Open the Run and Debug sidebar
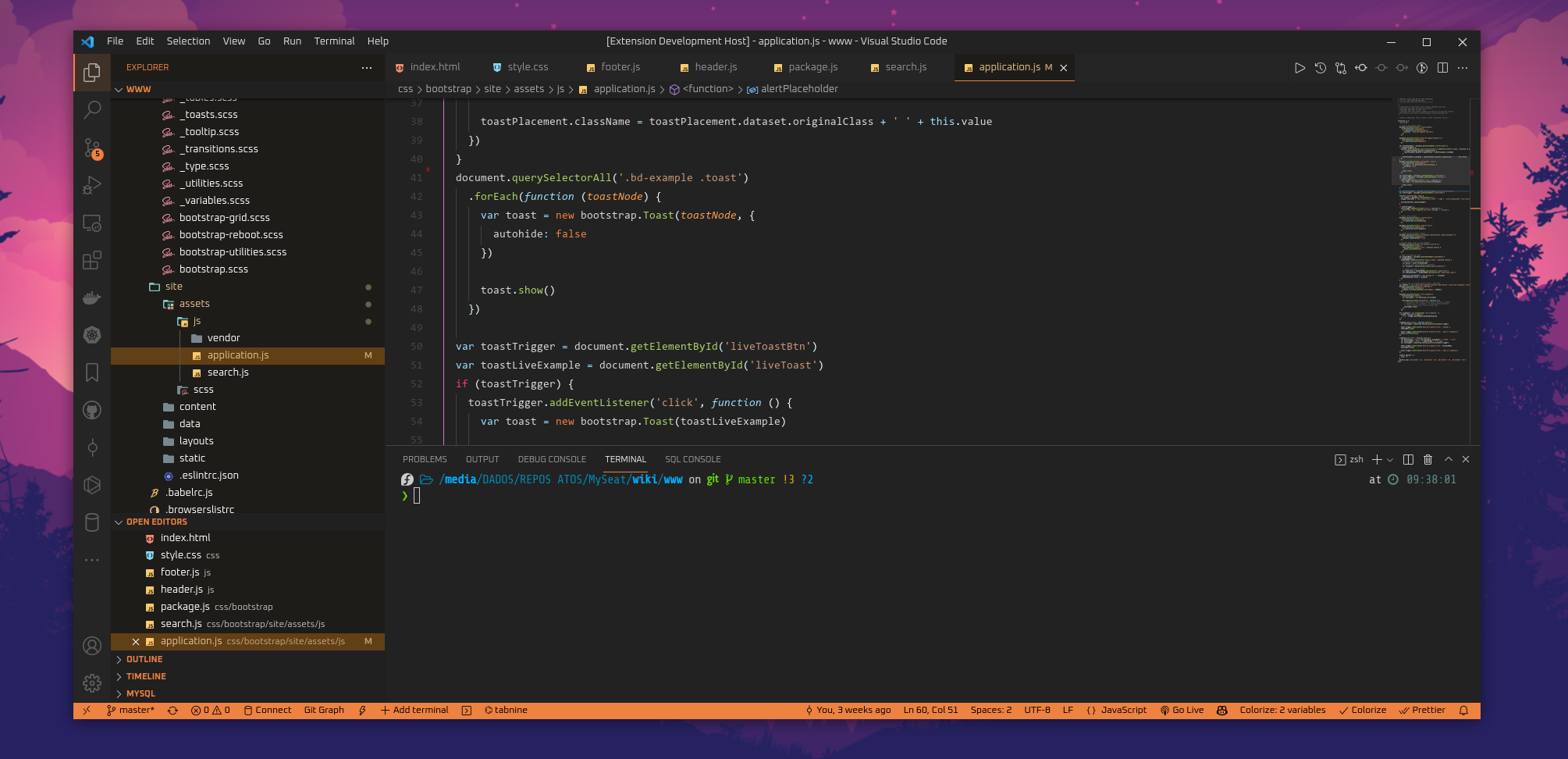This screenshot has width=1568, height=759. click(92, 185)
